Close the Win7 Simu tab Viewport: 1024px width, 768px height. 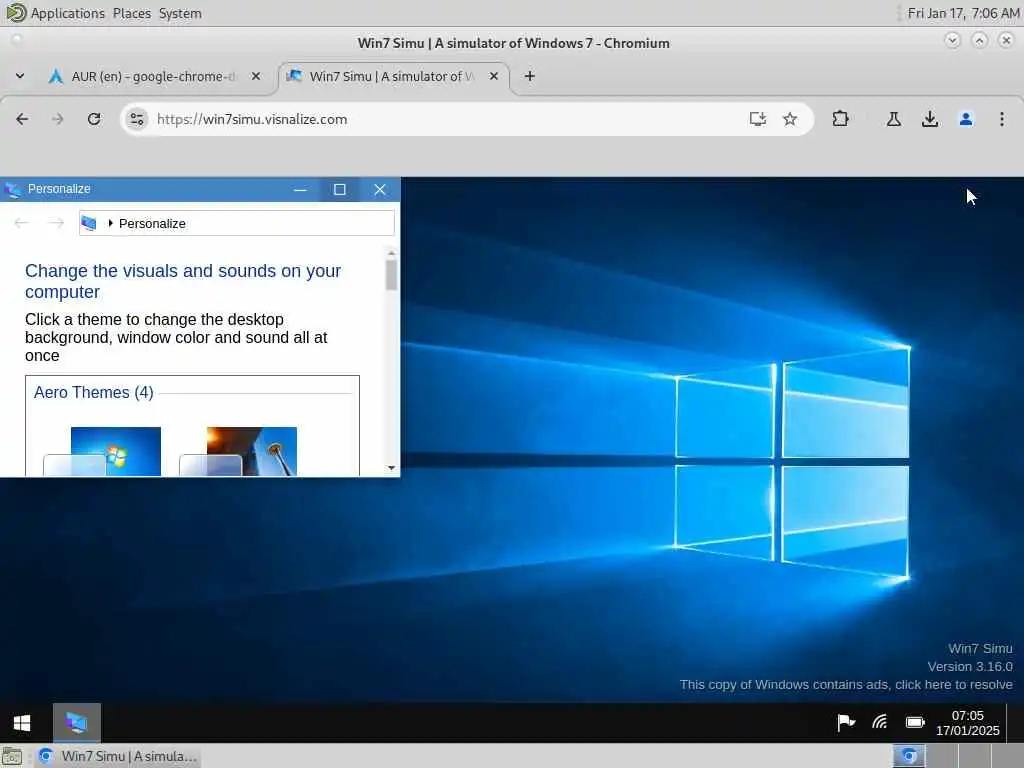(494, 76)
